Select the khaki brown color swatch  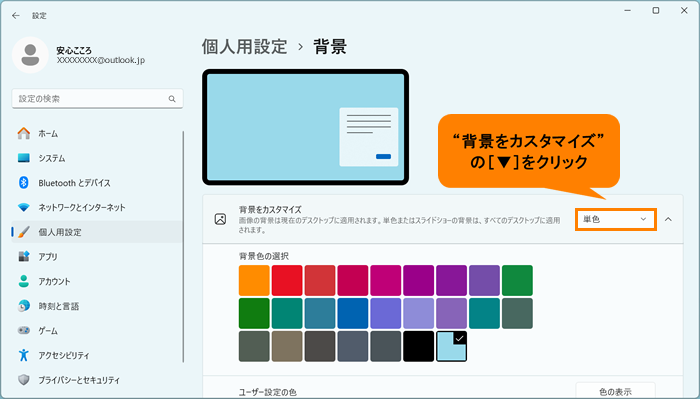tap(287, 346)
